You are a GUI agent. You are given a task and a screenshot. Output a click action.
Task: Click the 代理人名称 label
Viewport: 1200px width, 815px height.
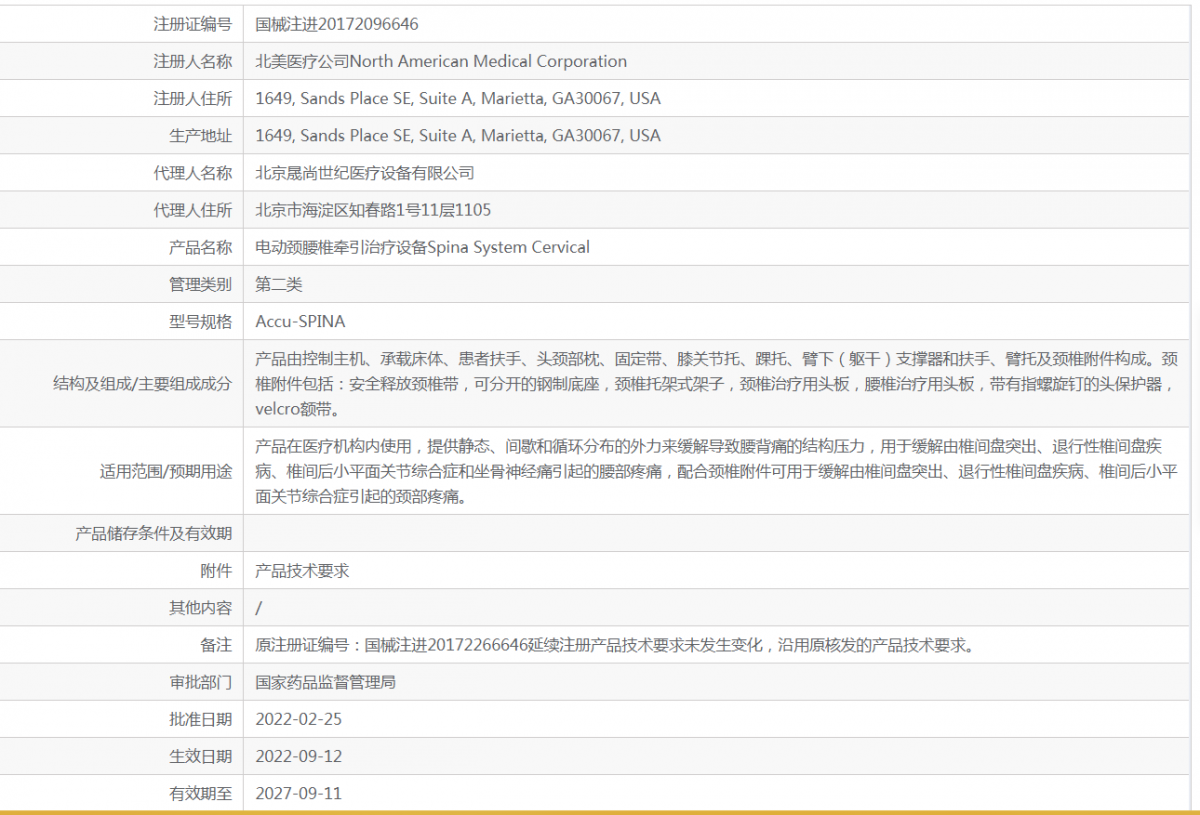pos(192,173)
